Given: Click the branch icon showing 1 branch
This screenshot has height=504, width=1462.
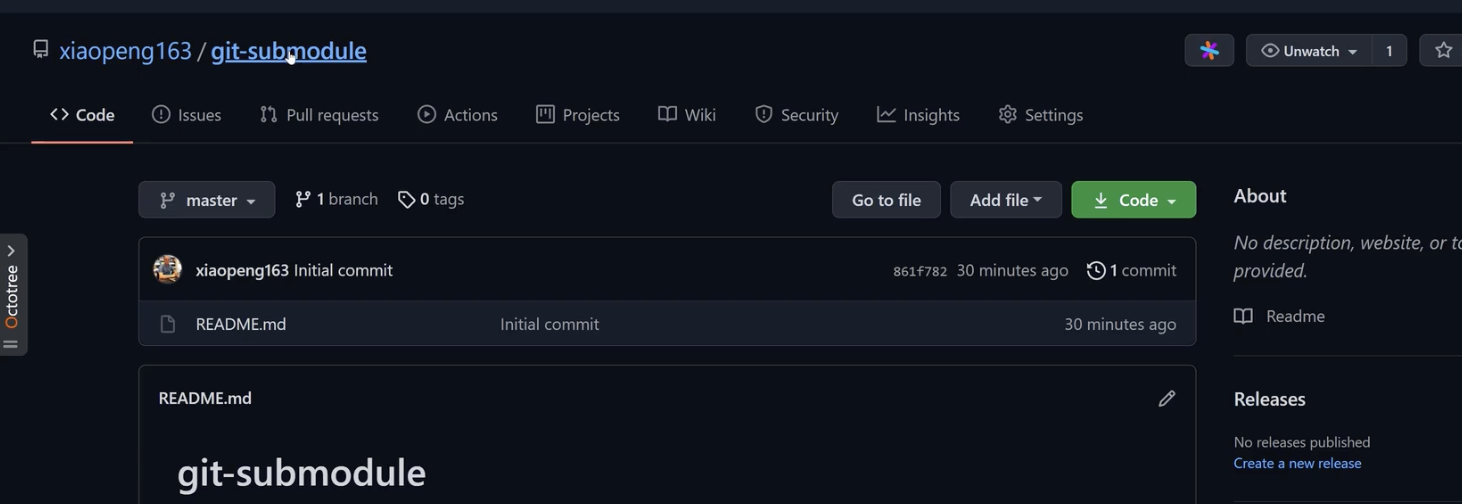Looking at the screenshot, I should 303,200.
